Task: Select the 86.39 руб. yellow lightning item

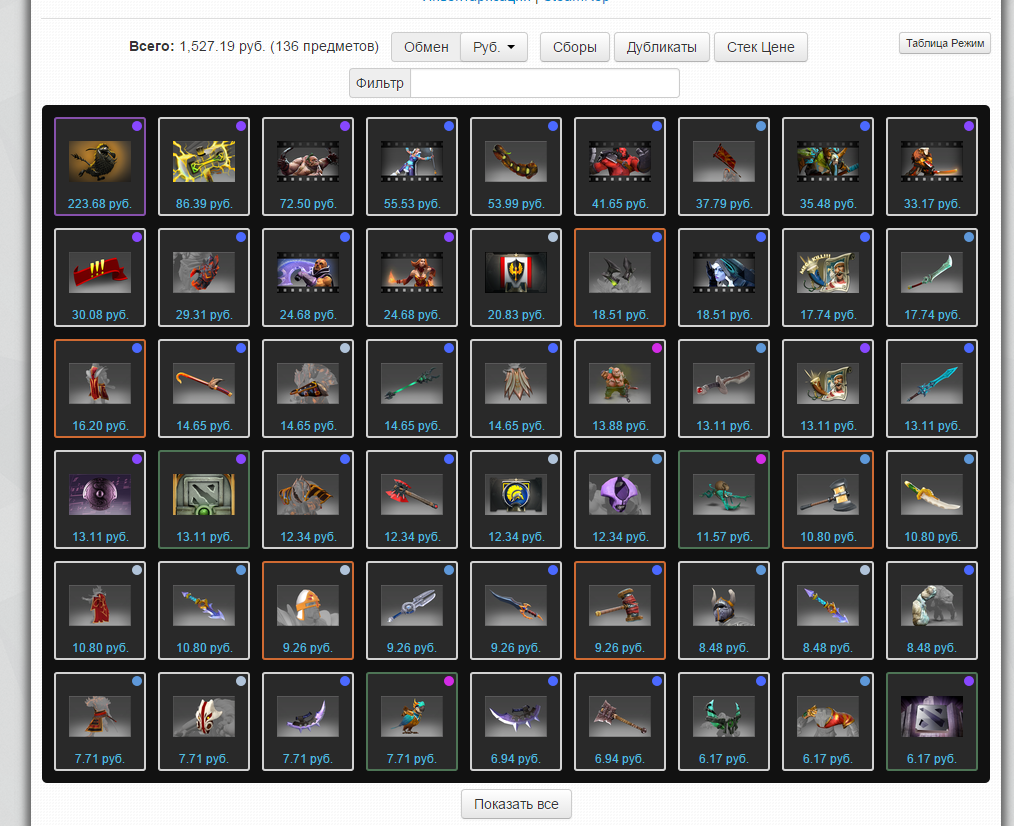Action: point(204,166)
